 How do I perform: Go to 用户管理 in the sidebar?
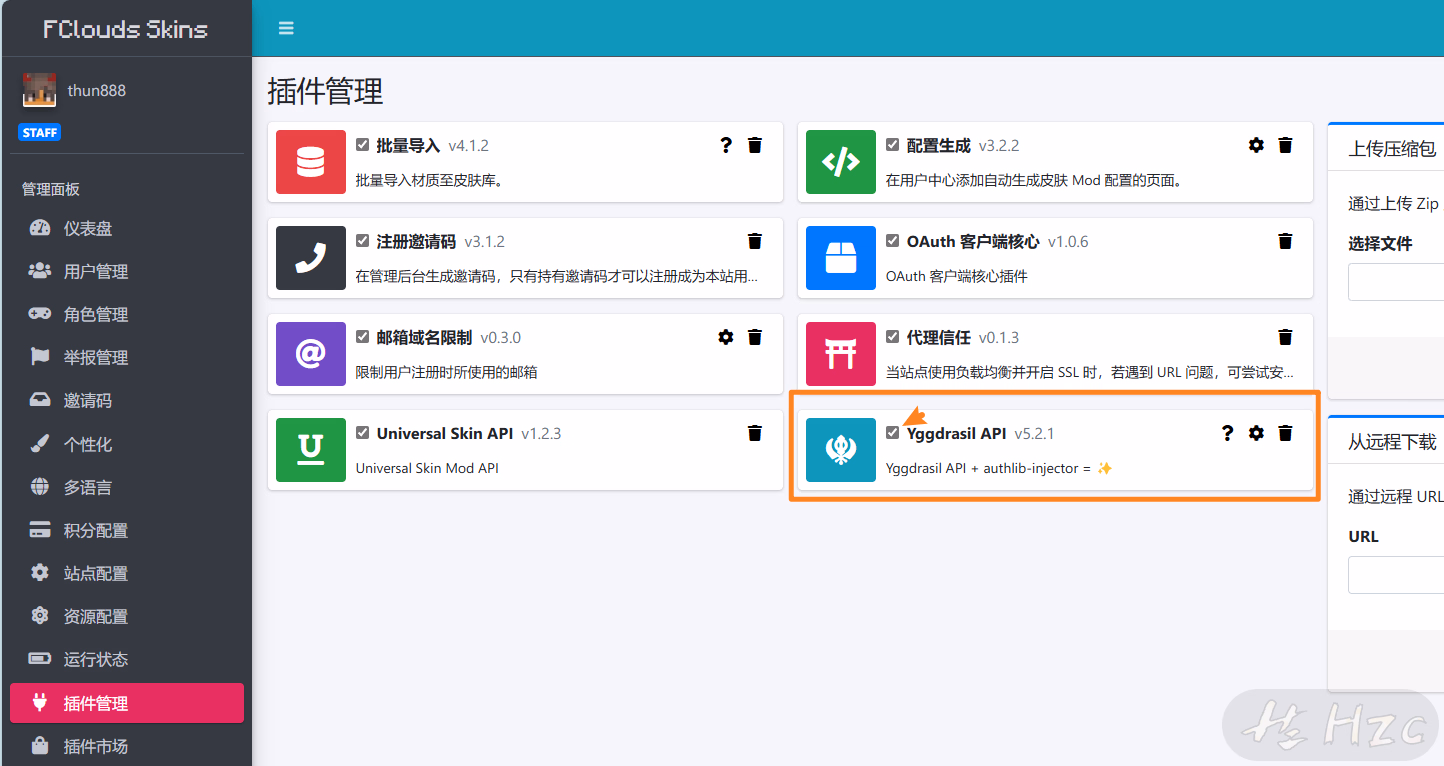point(127,271)
